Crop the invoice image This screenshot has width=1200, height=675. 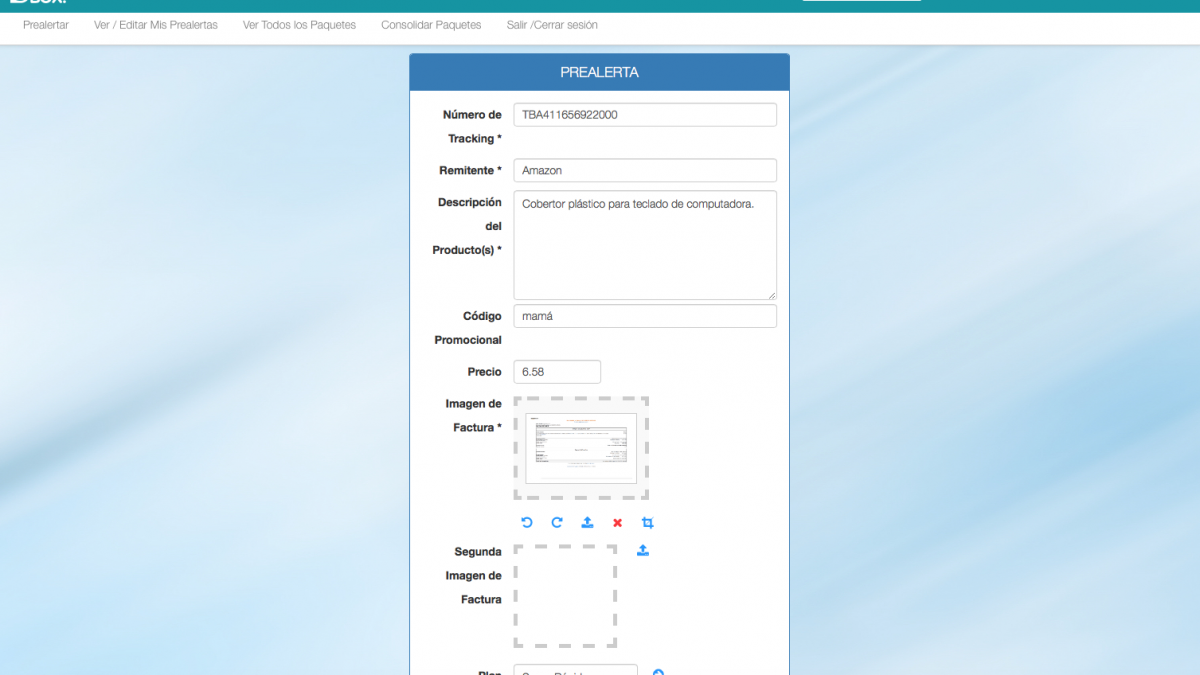click(647, 522)
